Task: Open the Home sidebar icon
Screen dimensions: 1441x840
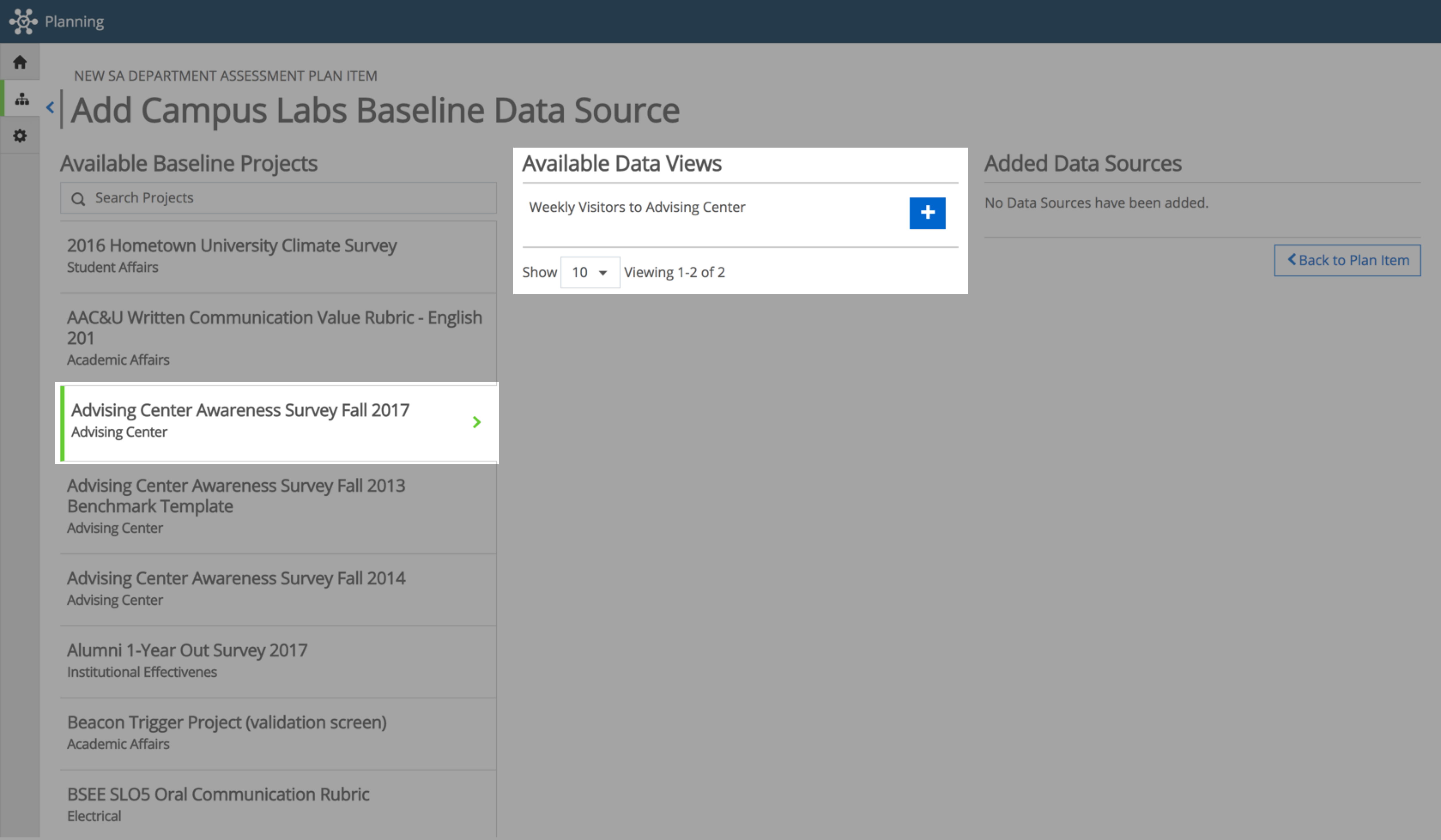Action: [20, 62]
